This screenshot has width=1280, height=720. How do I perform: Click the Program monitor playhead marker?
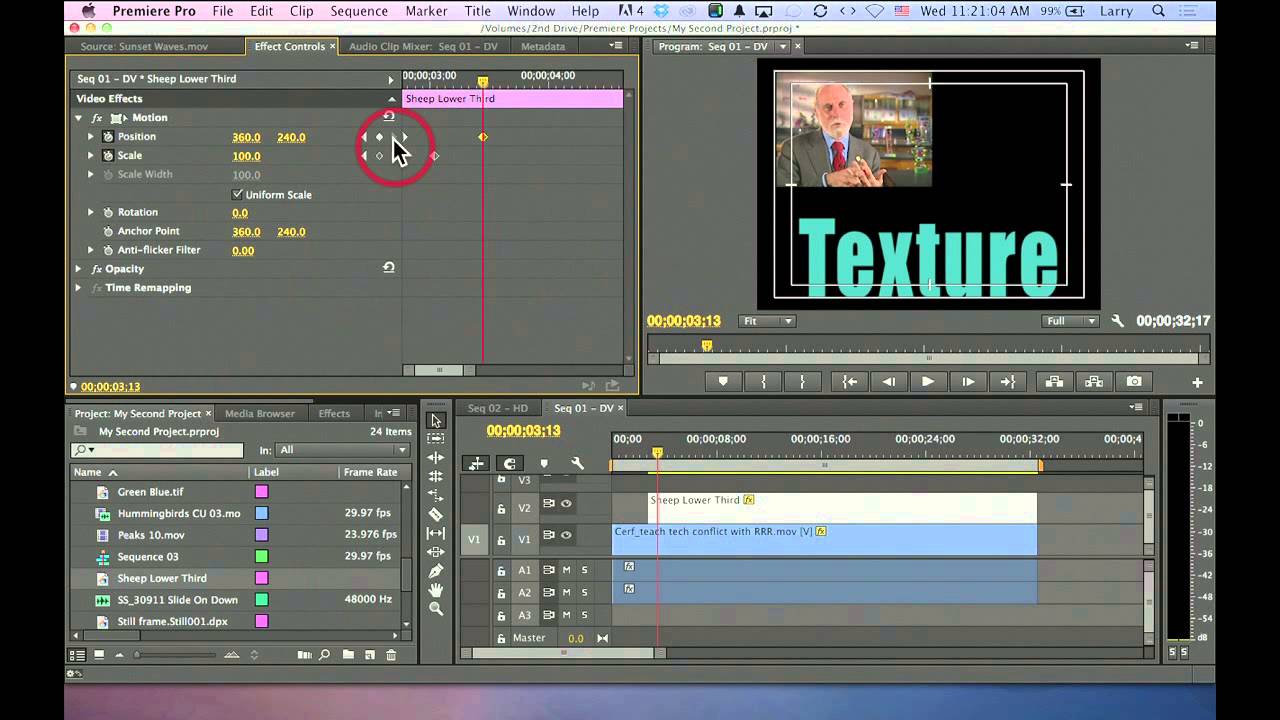click(707, 345)
